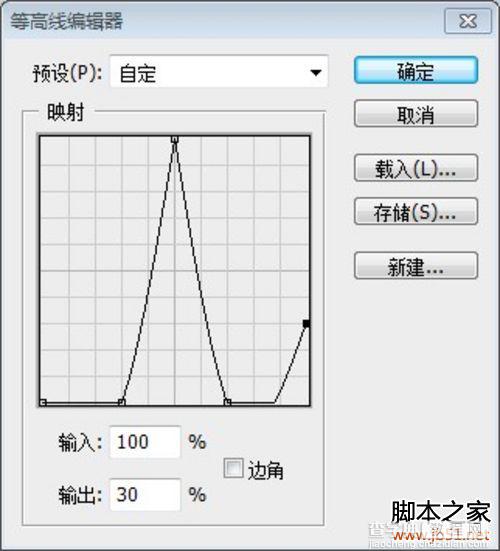Image resolution: width=500 pixels, height=551 pixels.
Task: Select curve point at left base of peak
Action: click(x=122, y=402)
